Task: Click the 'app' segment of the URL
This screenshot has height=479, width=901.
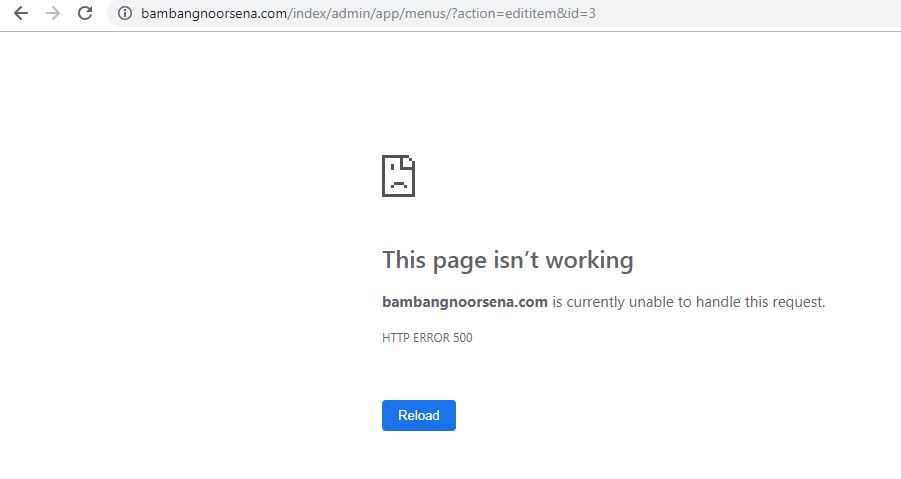Action: tap(387, 13)
